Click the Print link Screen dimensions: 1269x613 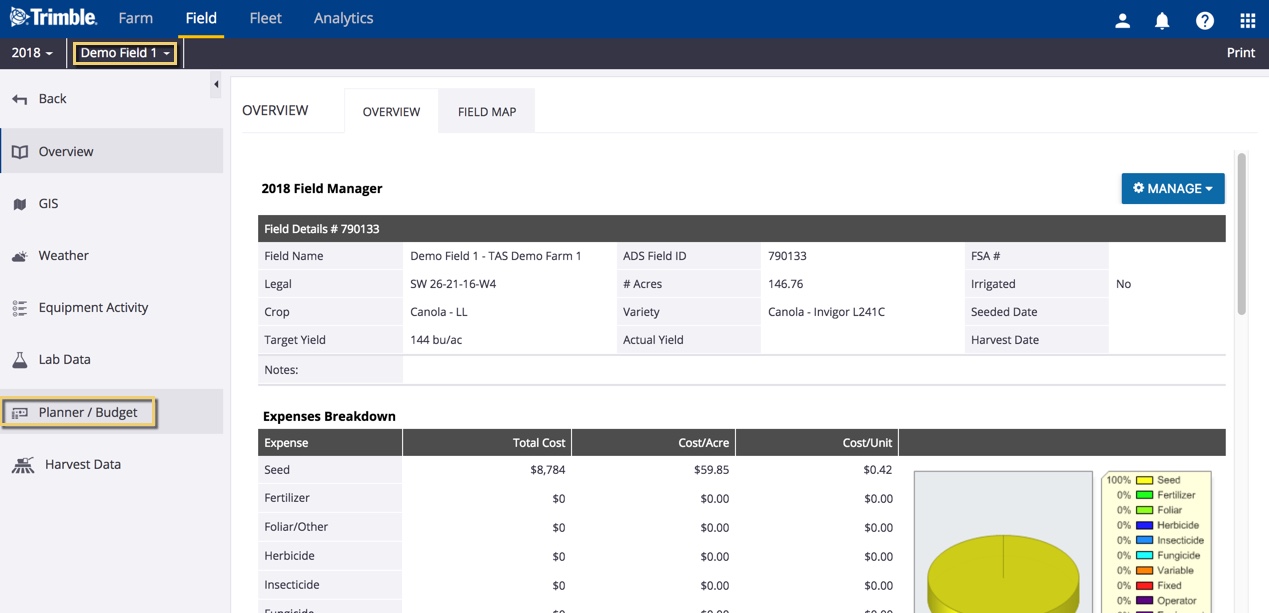pyautogui.click(x=1240, y=53)
